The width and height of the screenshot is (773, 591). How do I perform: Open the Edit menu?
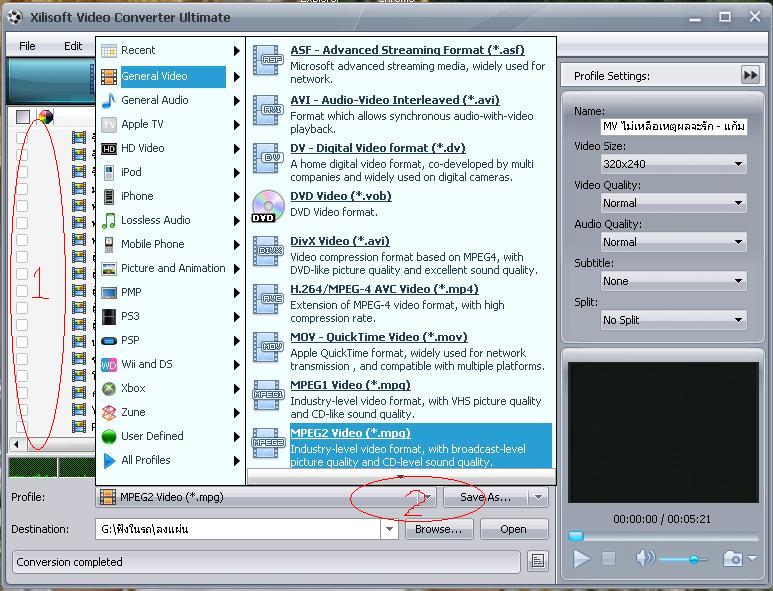coord(73,46)
